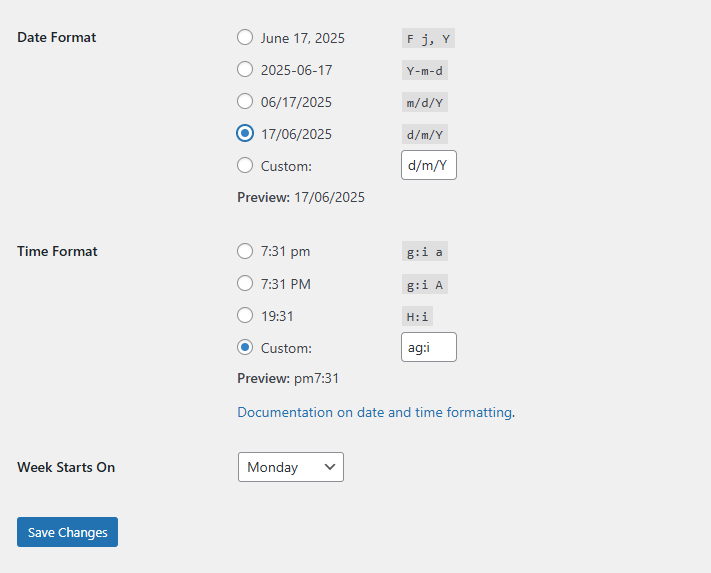Viewport: 711px width, 573px height.
Task: Enable the Custom date format radio
Action: pos(245,166)
